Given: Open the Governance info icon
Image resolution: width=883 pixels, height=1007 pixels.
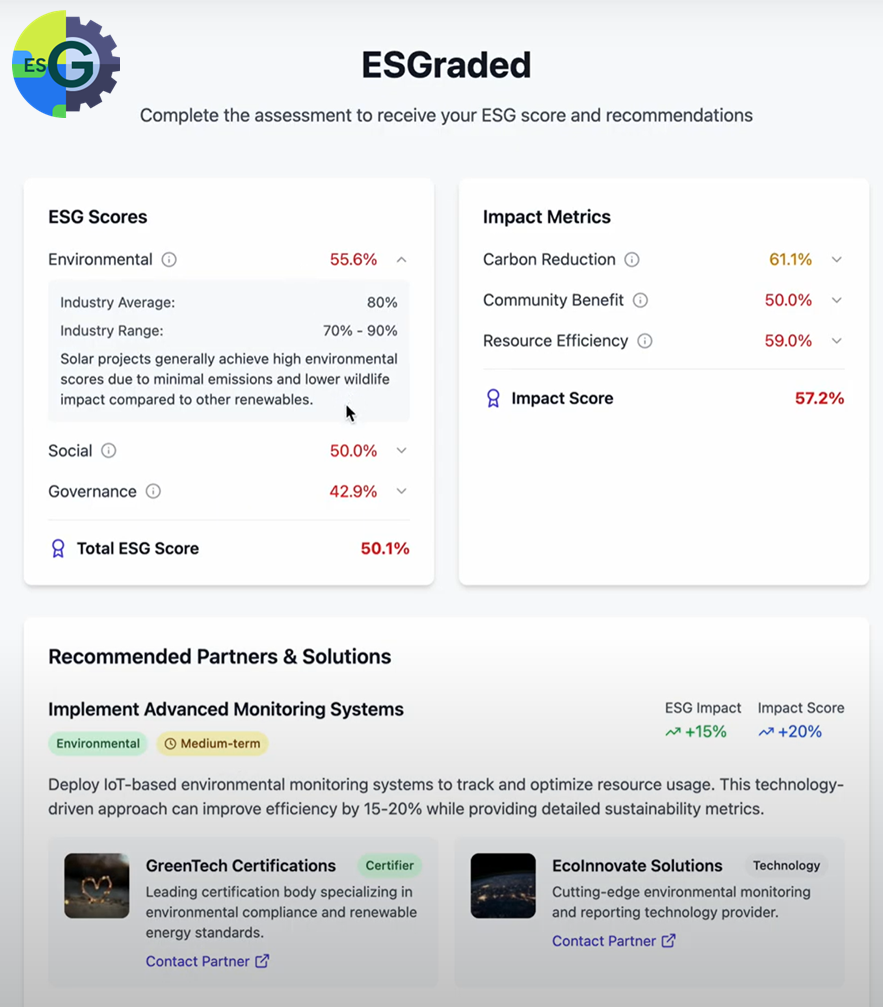Looking at the screenshot, I should tap(153, 491).
